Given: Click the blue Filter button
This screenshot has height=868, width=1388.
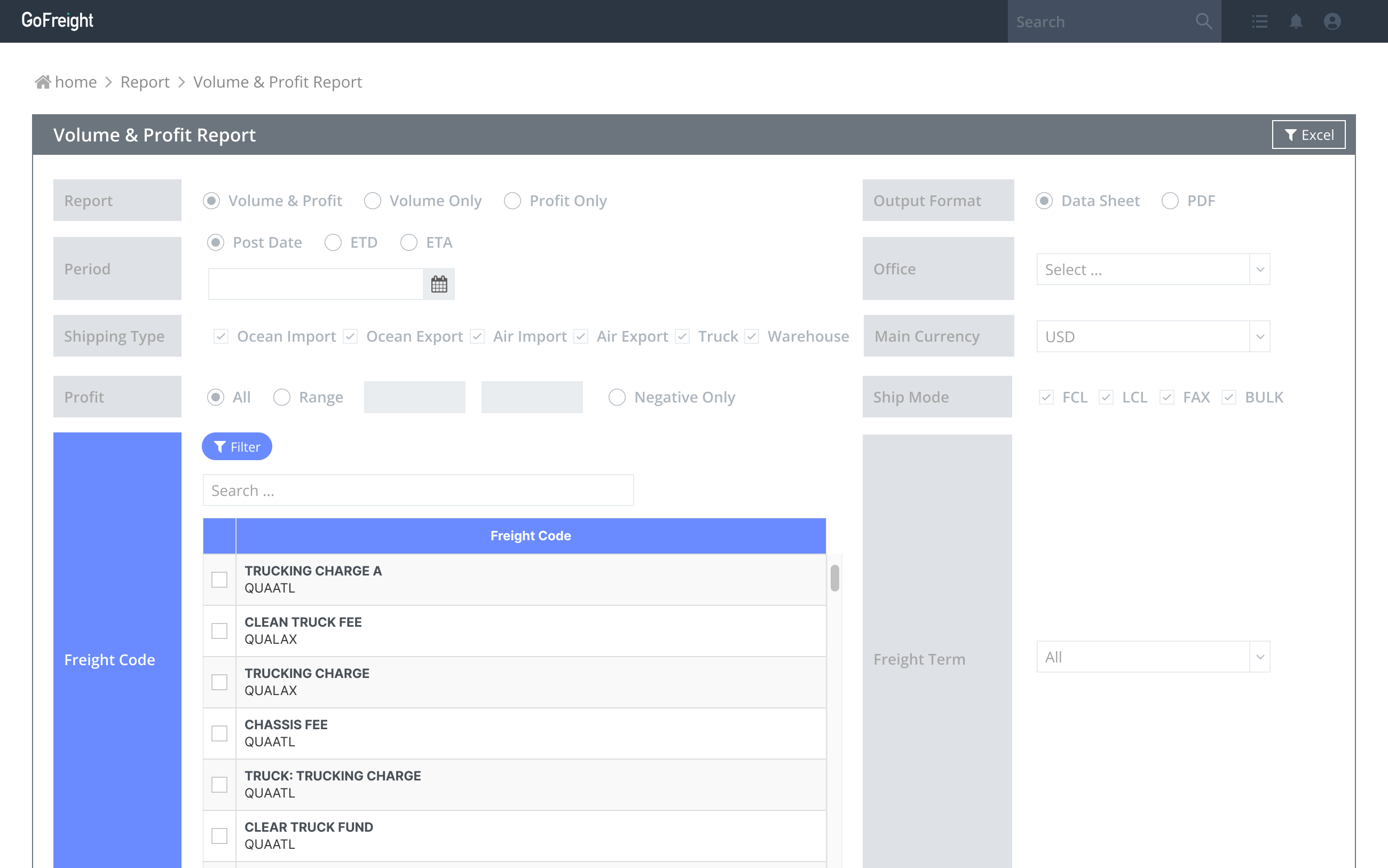Looking at the screenshot, I should (236, 447).
